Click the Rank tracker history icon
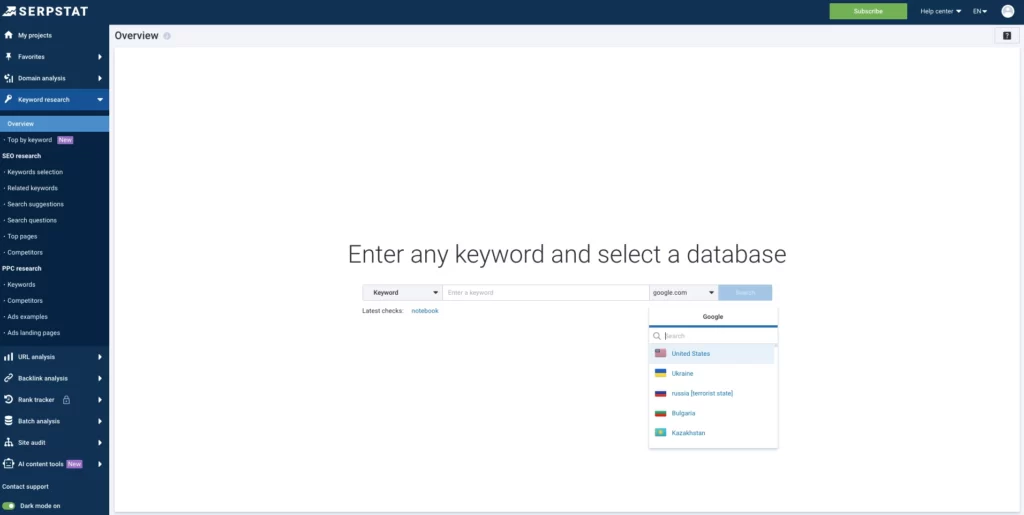Image resolution: width=1024 pixels, height=515 pixels. 8,399
